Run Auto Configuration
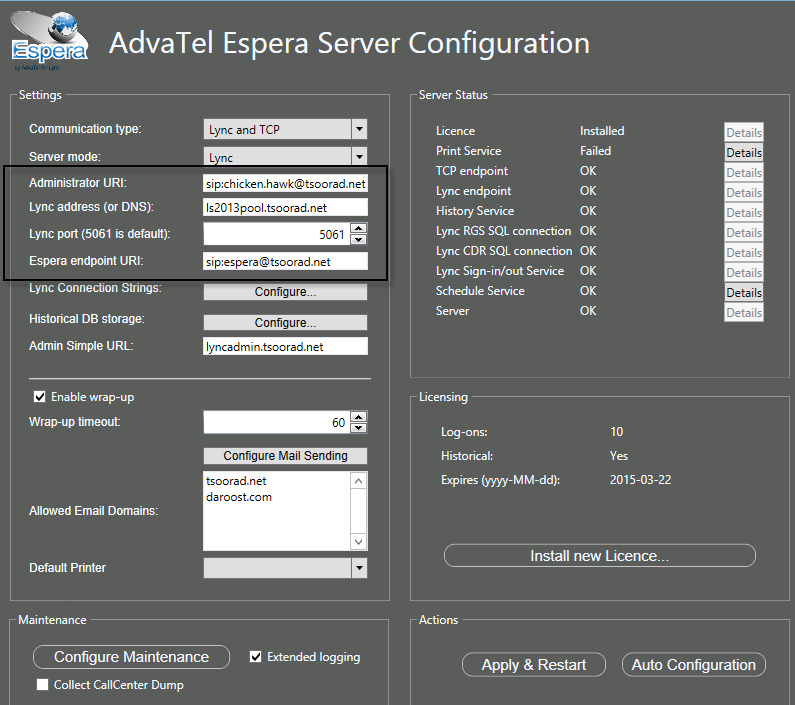 click(694, 664)
